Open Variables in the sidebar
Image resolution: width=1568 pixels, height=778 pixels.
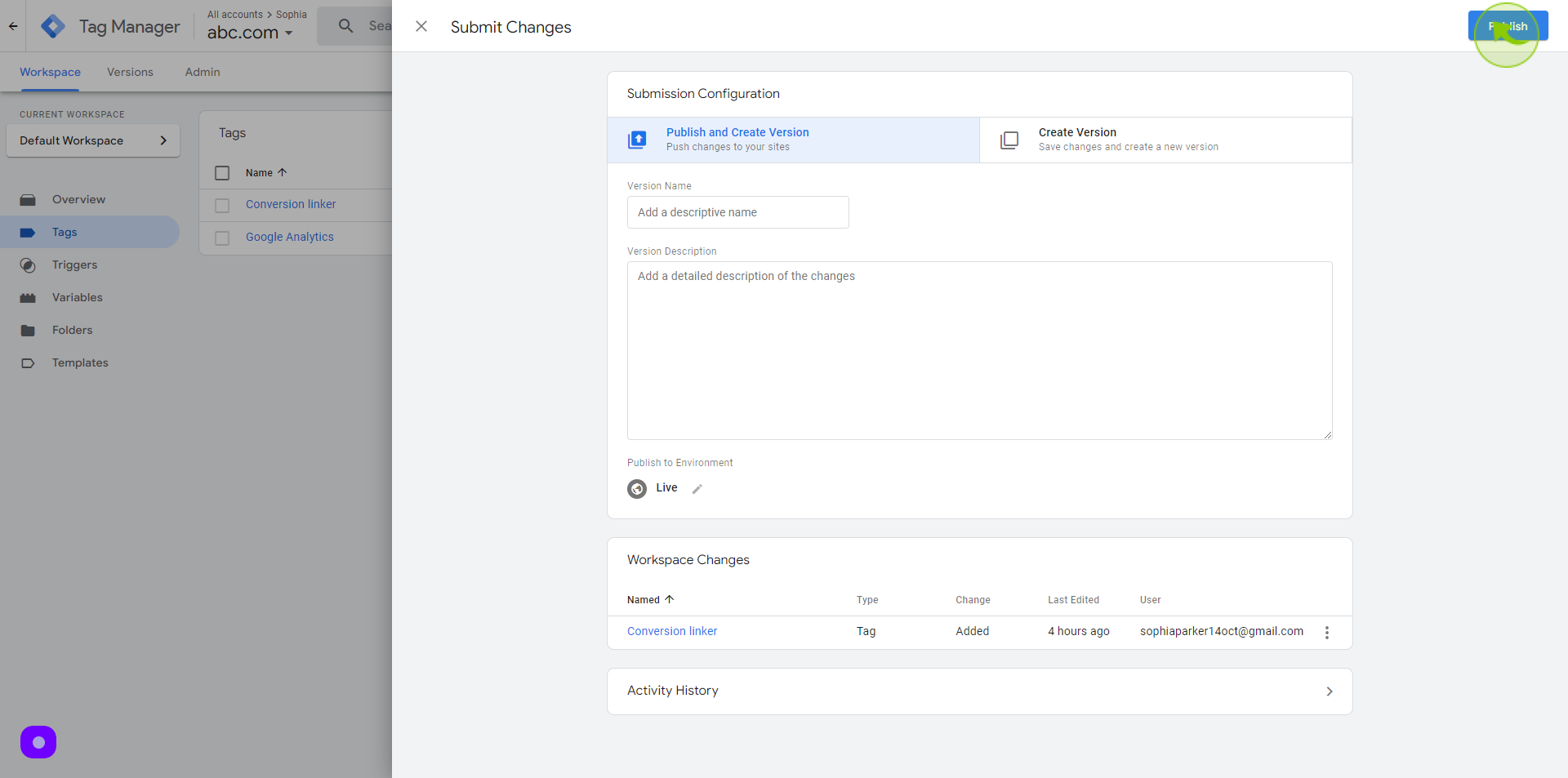pyautogui.click(x=78, y=297)
